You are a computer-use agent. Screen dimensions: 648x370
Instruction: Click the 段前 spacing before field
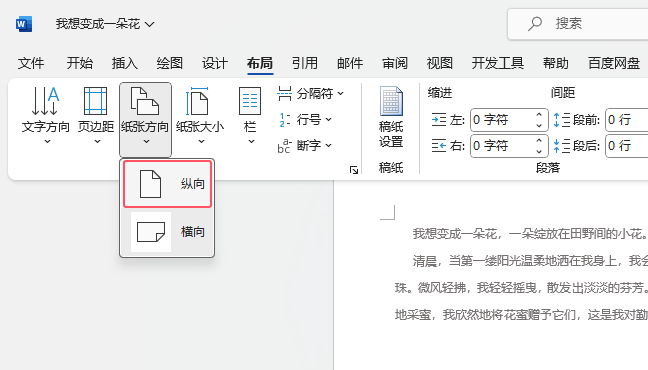click(x=627, y=120)
